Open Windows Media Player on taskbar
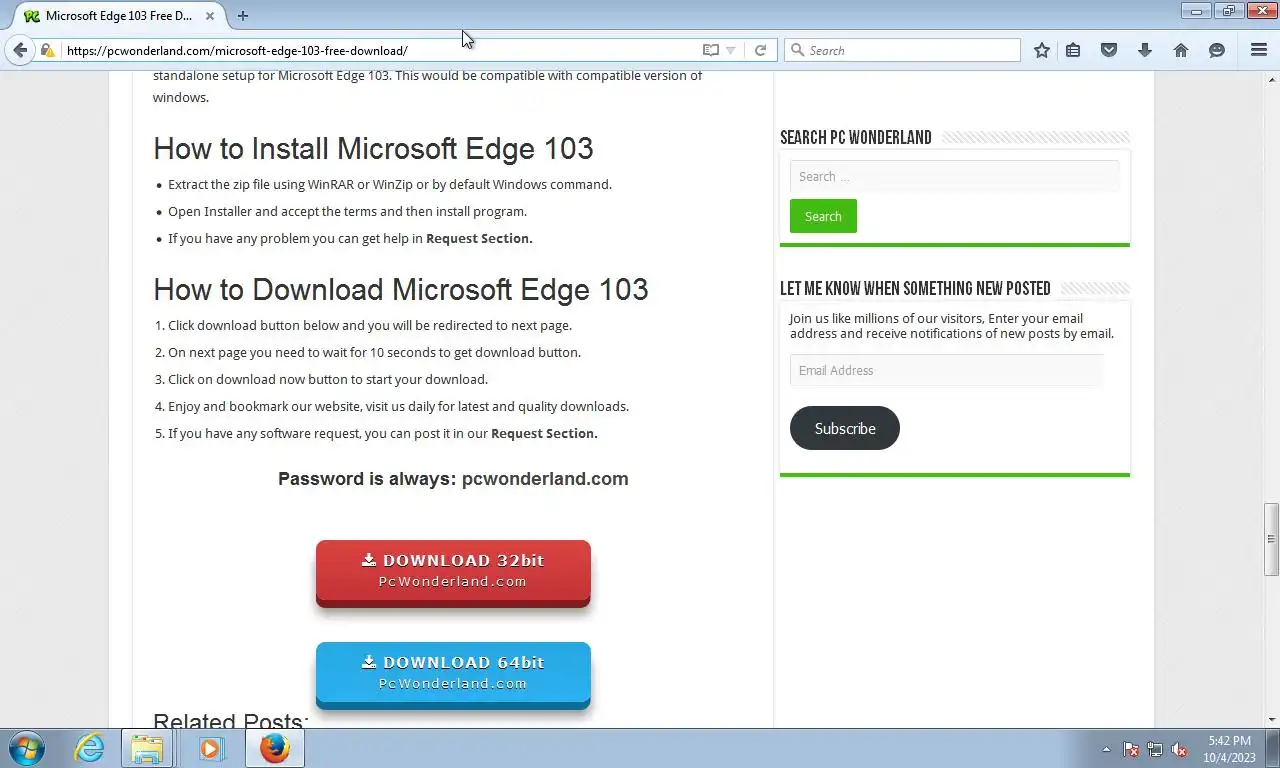Screen dimensions: 1280x768 pos(211,748)
